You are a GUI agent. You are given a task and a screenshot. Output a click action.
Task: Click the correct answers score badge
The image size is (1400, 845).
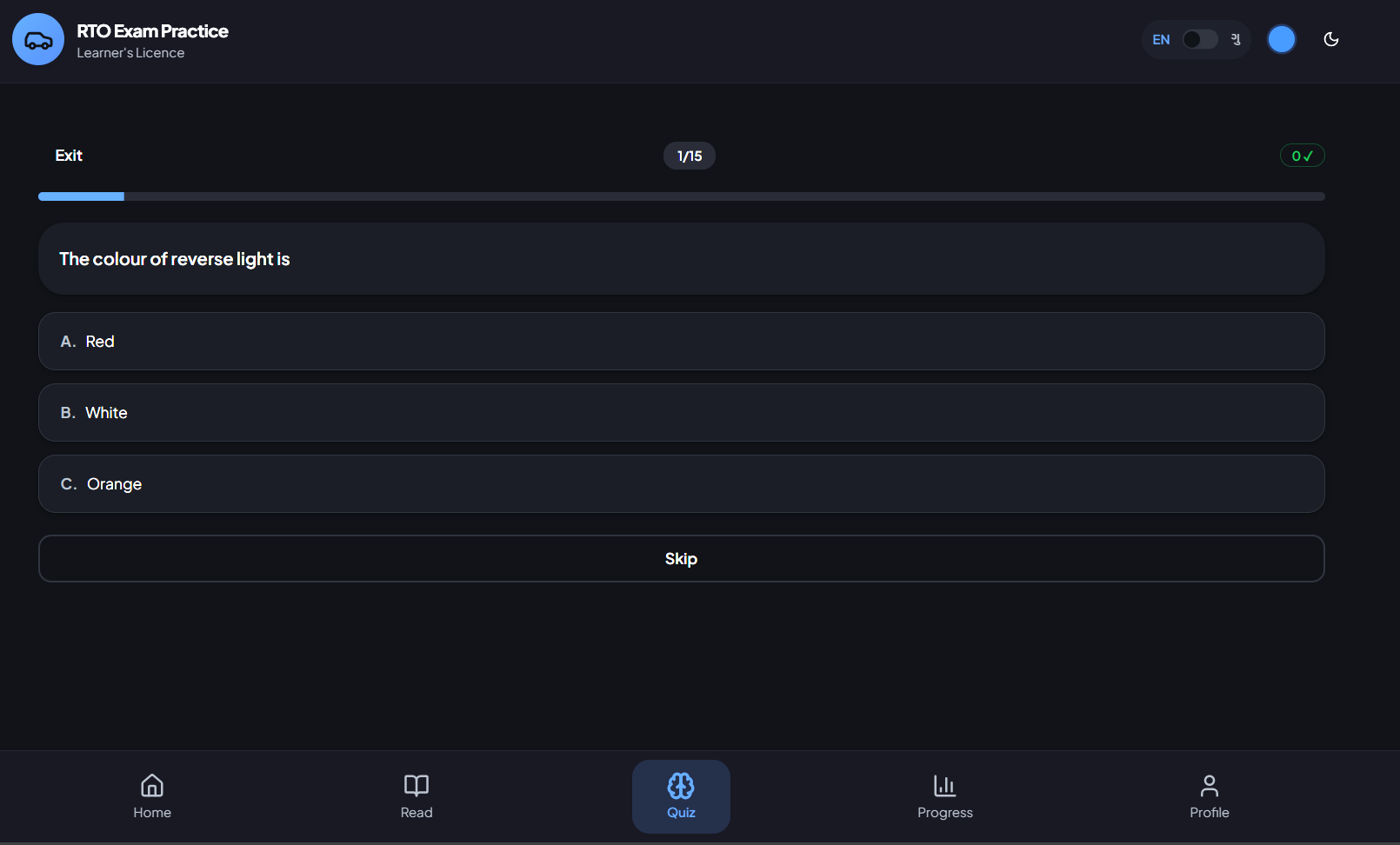(1303, 156)
